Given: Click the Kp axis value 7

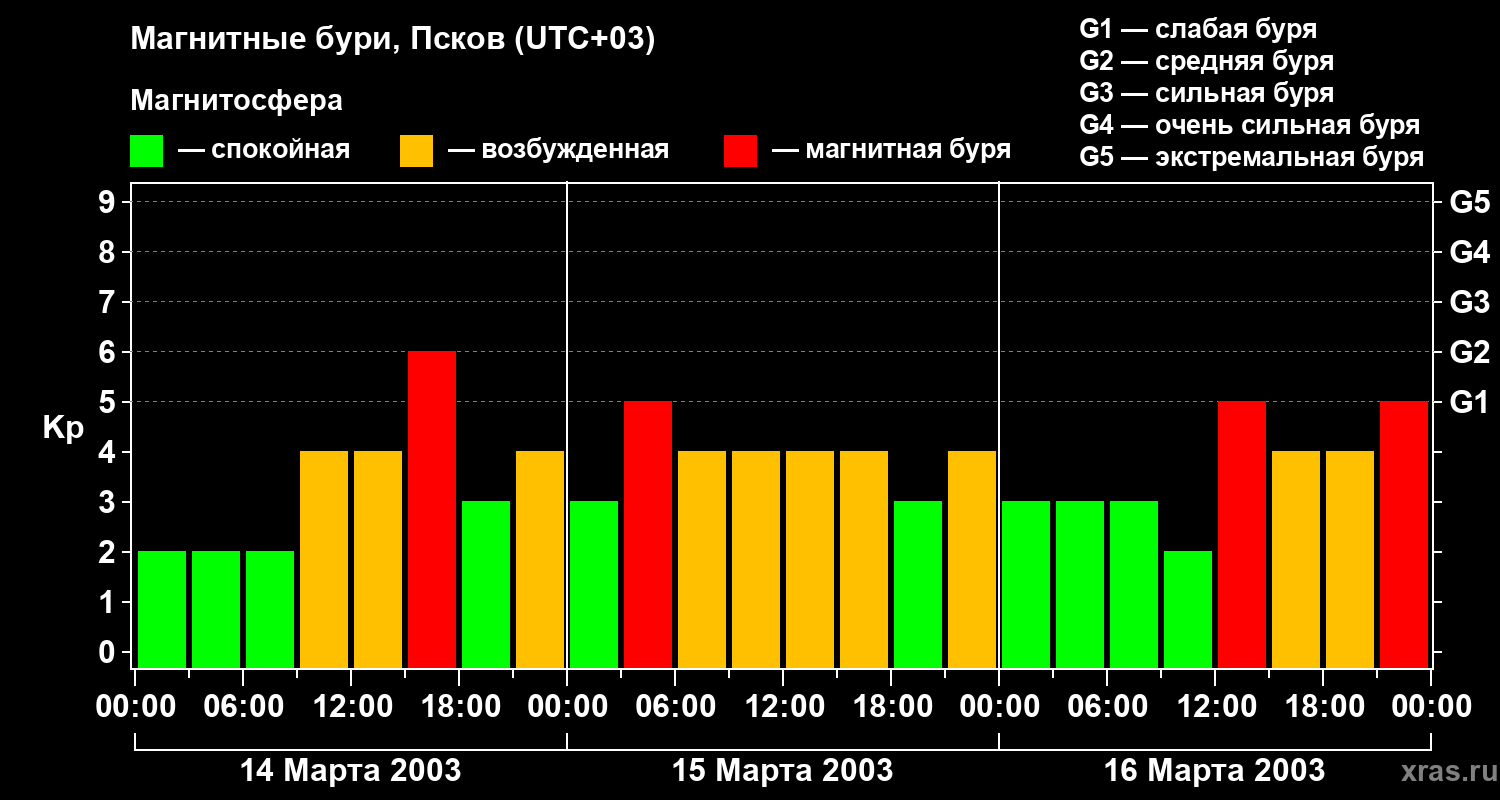Looking at the screenshot, I should tap(109, 302).
